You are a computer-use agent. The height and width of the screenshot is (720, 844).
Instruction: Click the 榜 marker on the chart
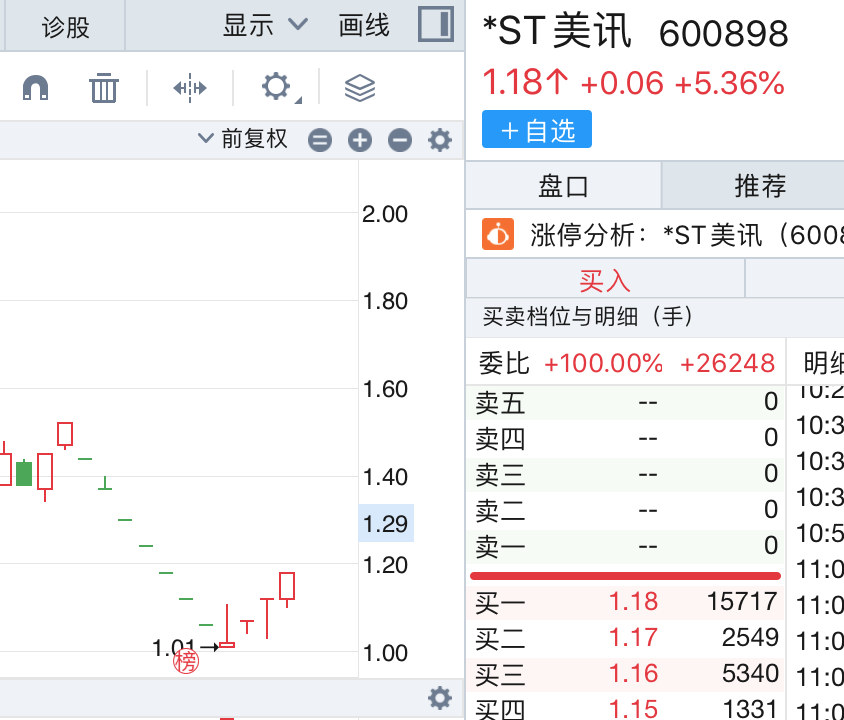point(186,661)
